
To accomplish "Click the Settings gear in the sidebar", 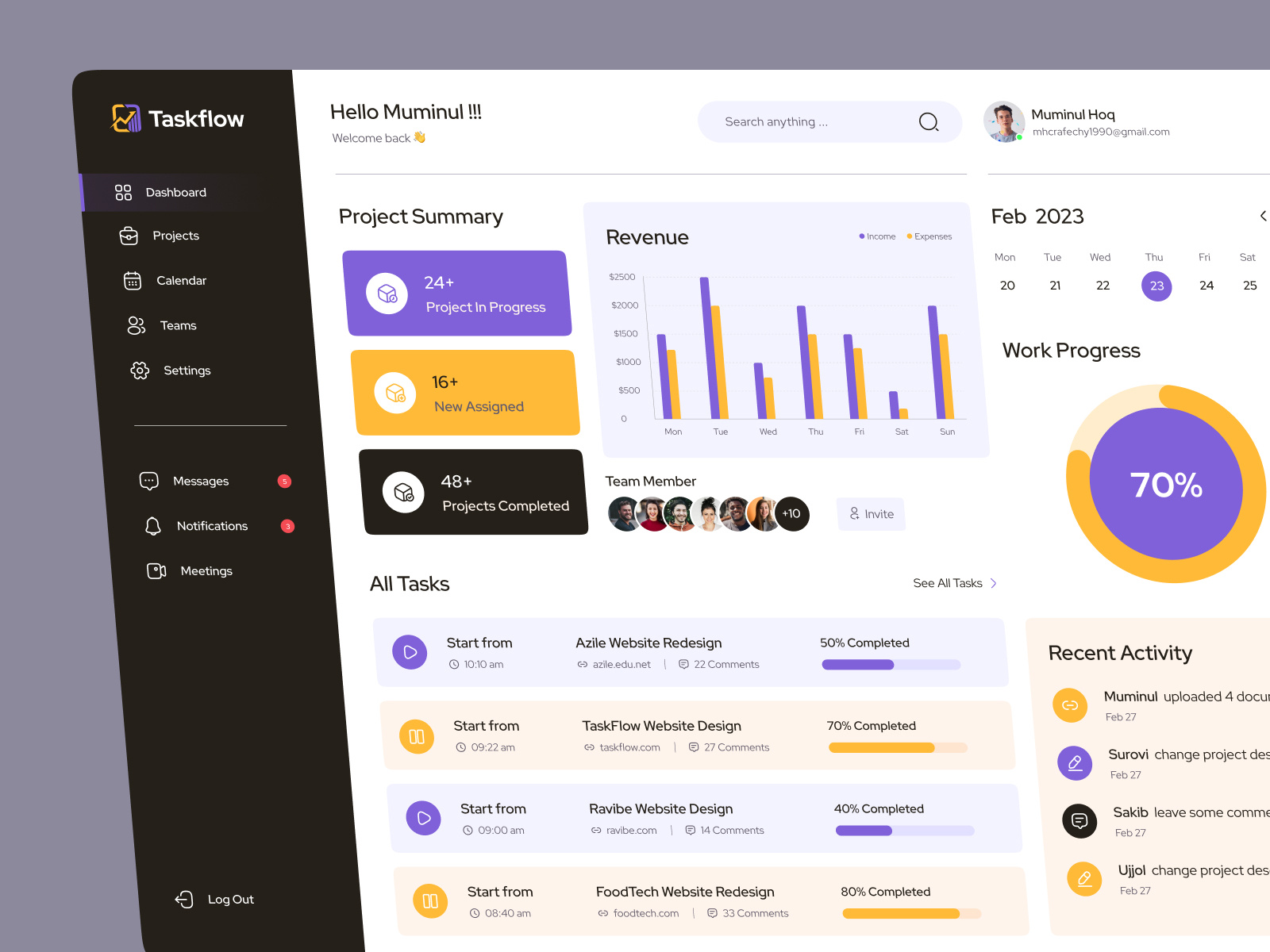I will [140, 370].
